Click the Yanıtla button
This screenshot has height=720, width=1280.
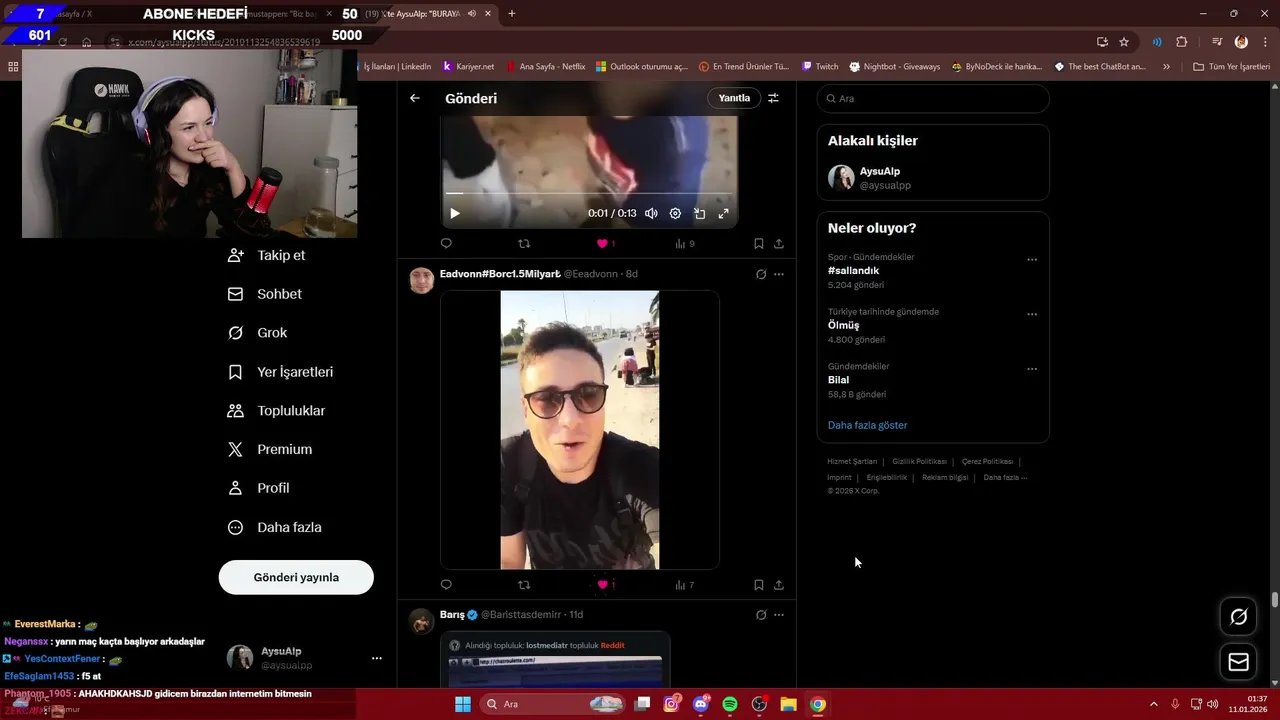(x=734, y=98)
